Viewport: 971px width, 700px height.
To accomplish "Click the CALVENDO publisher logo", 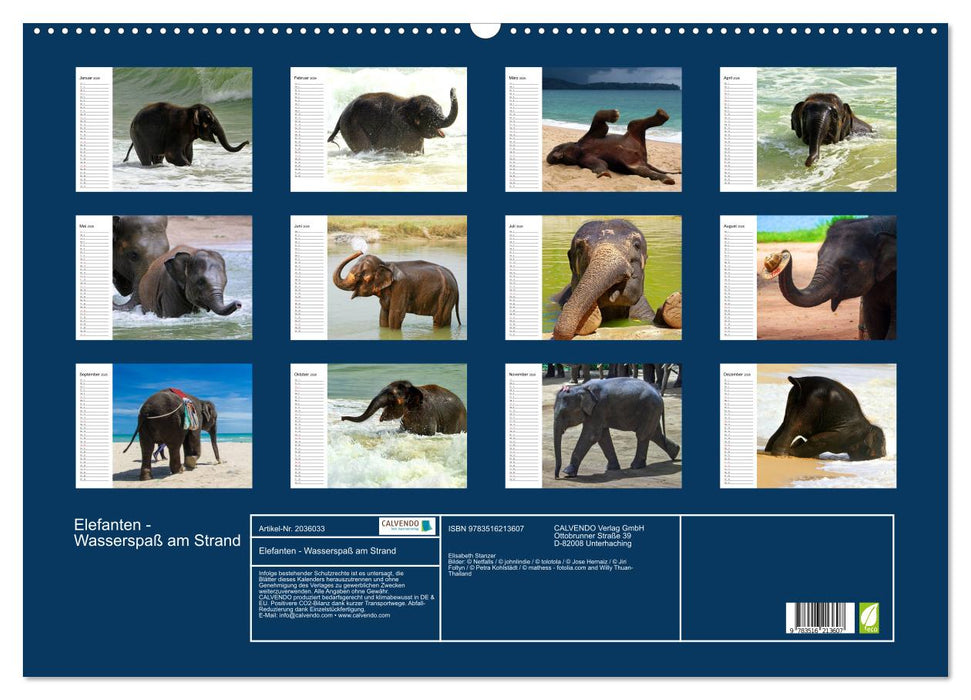I will pyautogui.click(x=404, y=522).
